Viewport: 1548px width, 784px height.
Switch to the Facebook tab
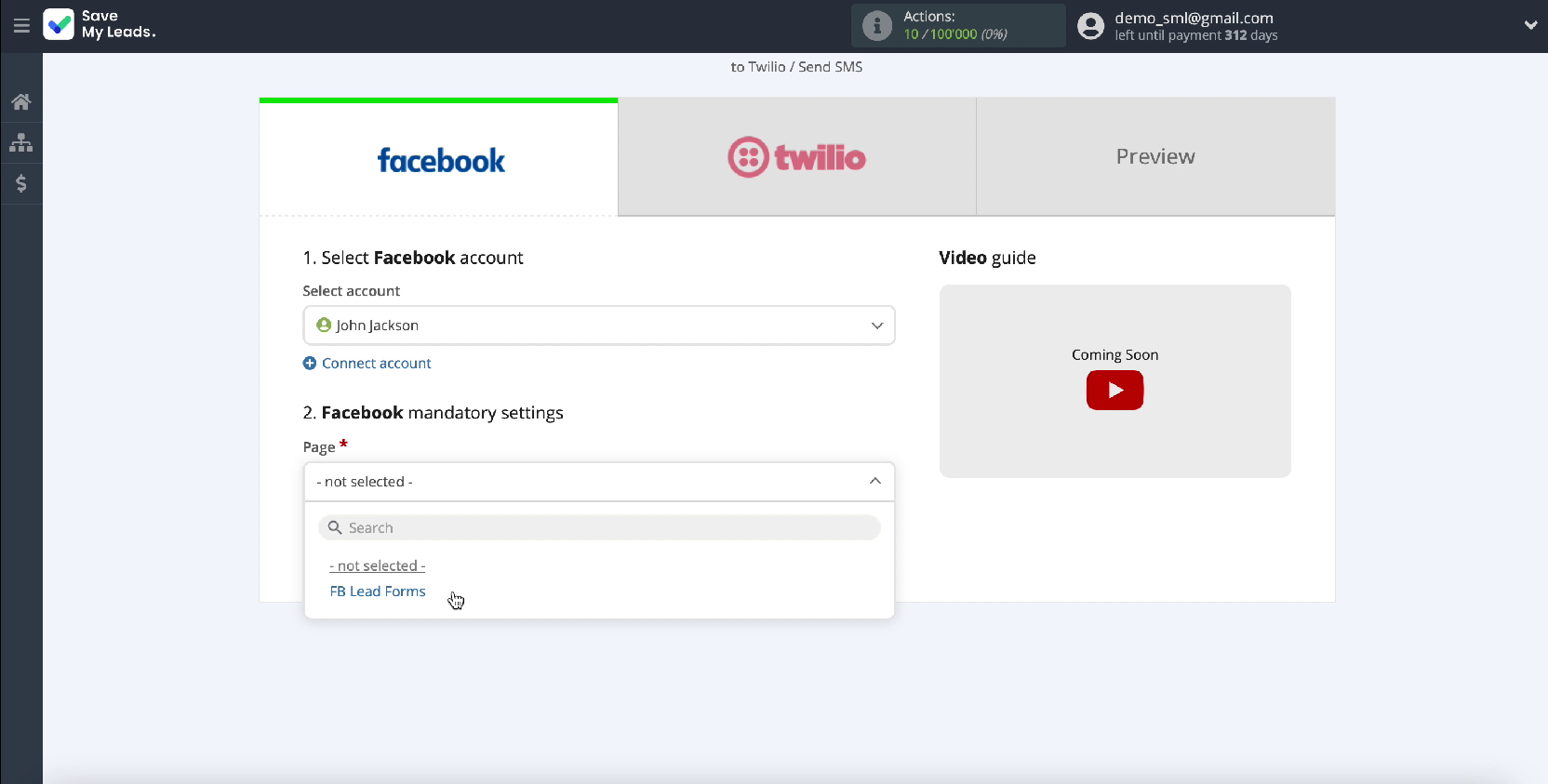click(x=439, y=158)
